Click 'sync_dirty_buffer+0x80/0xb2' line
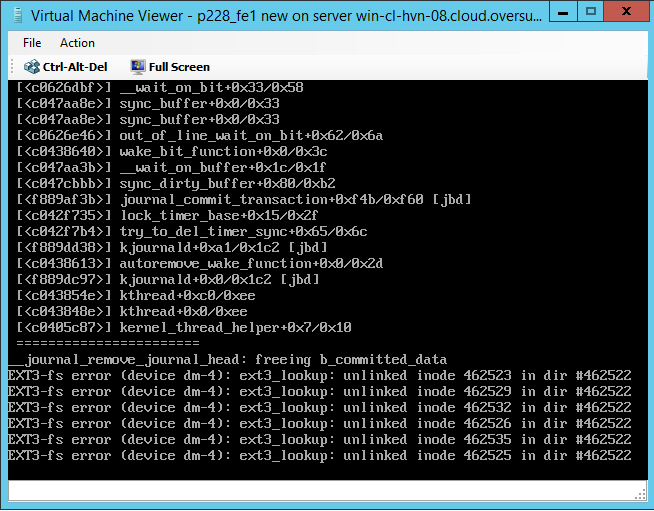The width and height of the screenshot is (654, 511). point(176,184)
